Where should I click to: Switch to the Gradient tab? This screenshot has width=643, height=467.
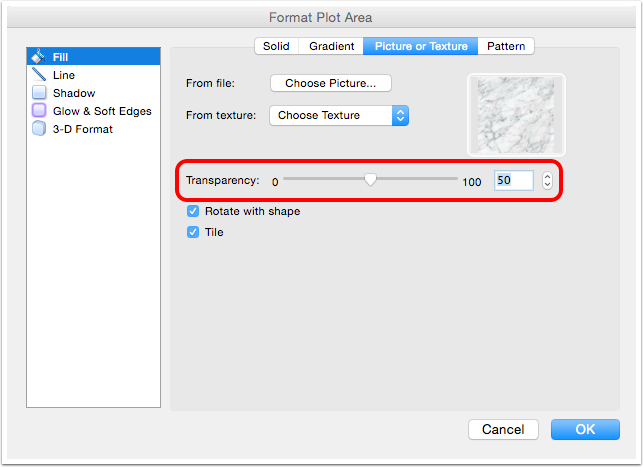point(331,46)
